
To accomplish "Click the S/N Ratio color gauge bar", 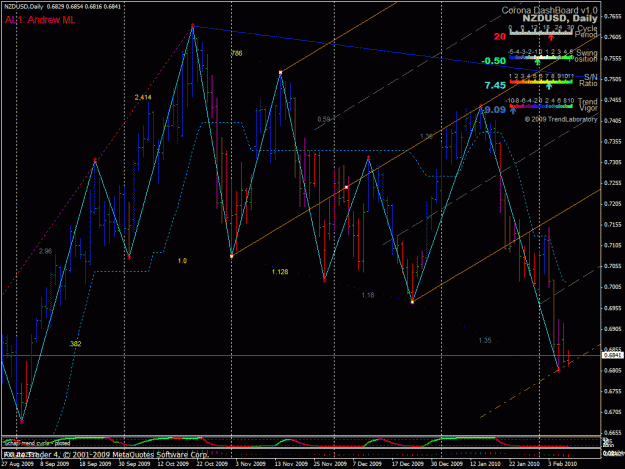I will pos(541,82).
